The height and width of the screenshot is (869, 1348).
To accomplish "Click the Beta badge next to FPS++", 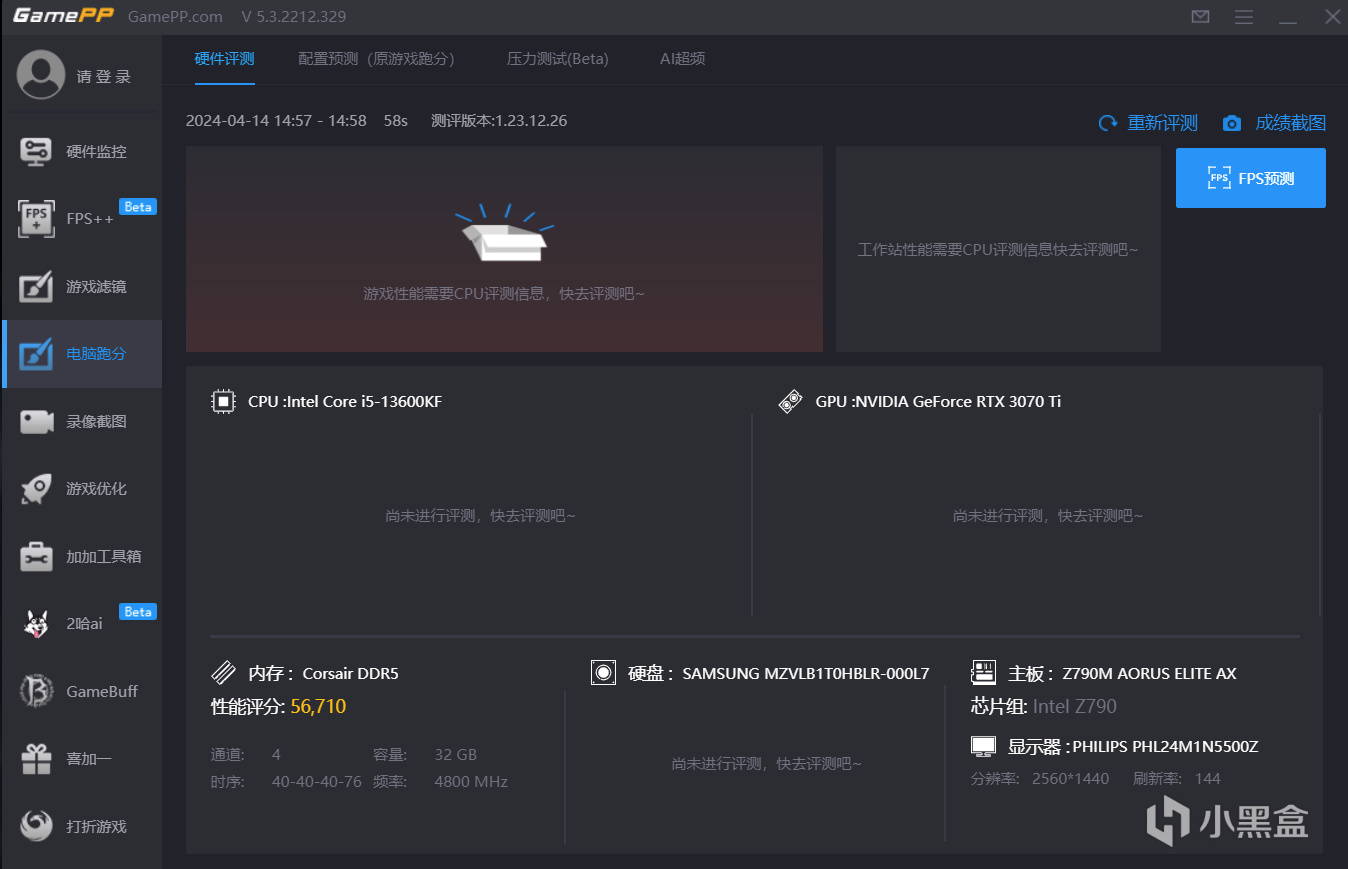I will point(138,207).
